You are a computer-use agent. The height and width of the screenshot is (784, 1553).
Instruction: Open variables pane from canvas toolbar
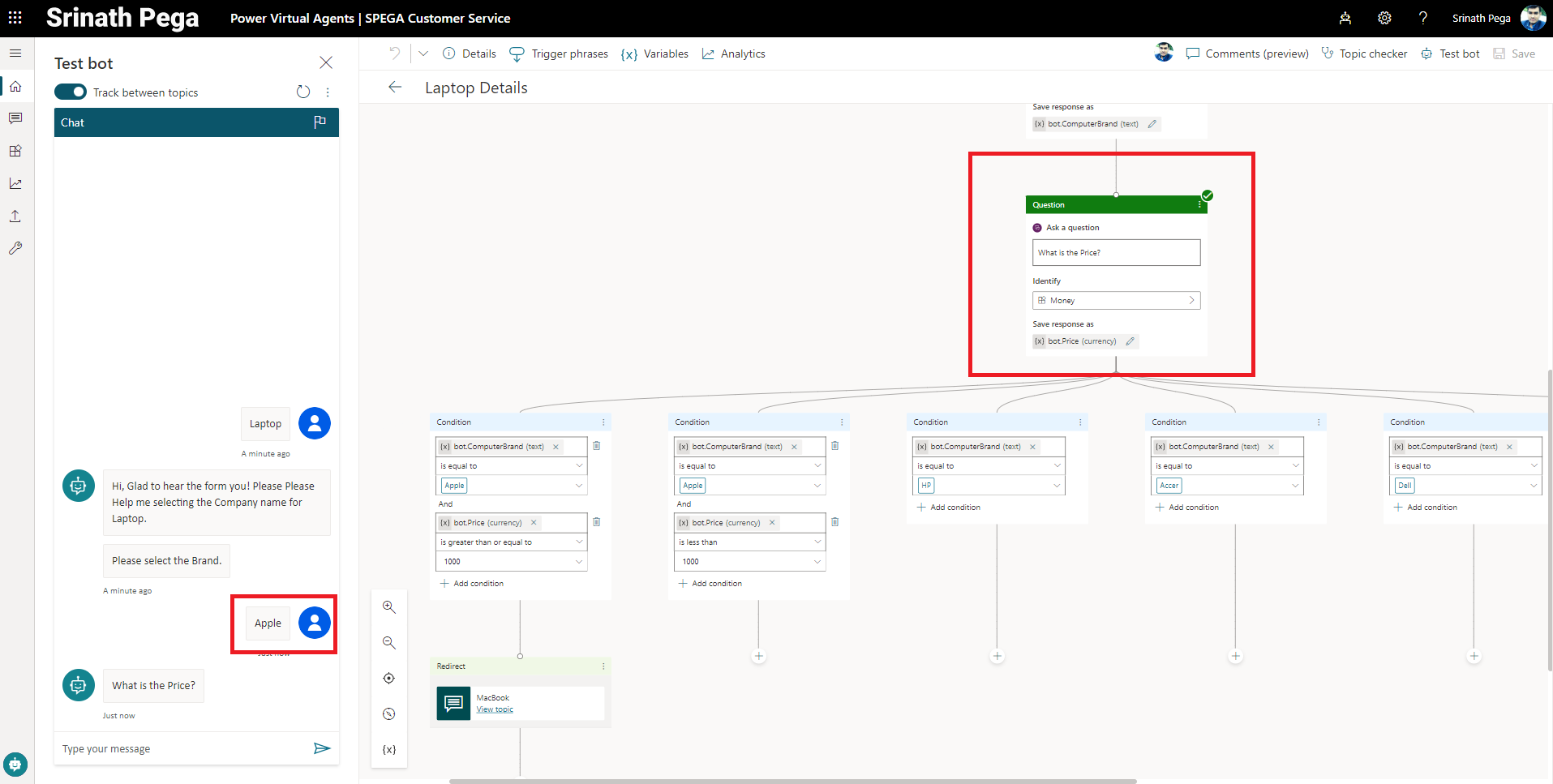click(389, 750)
